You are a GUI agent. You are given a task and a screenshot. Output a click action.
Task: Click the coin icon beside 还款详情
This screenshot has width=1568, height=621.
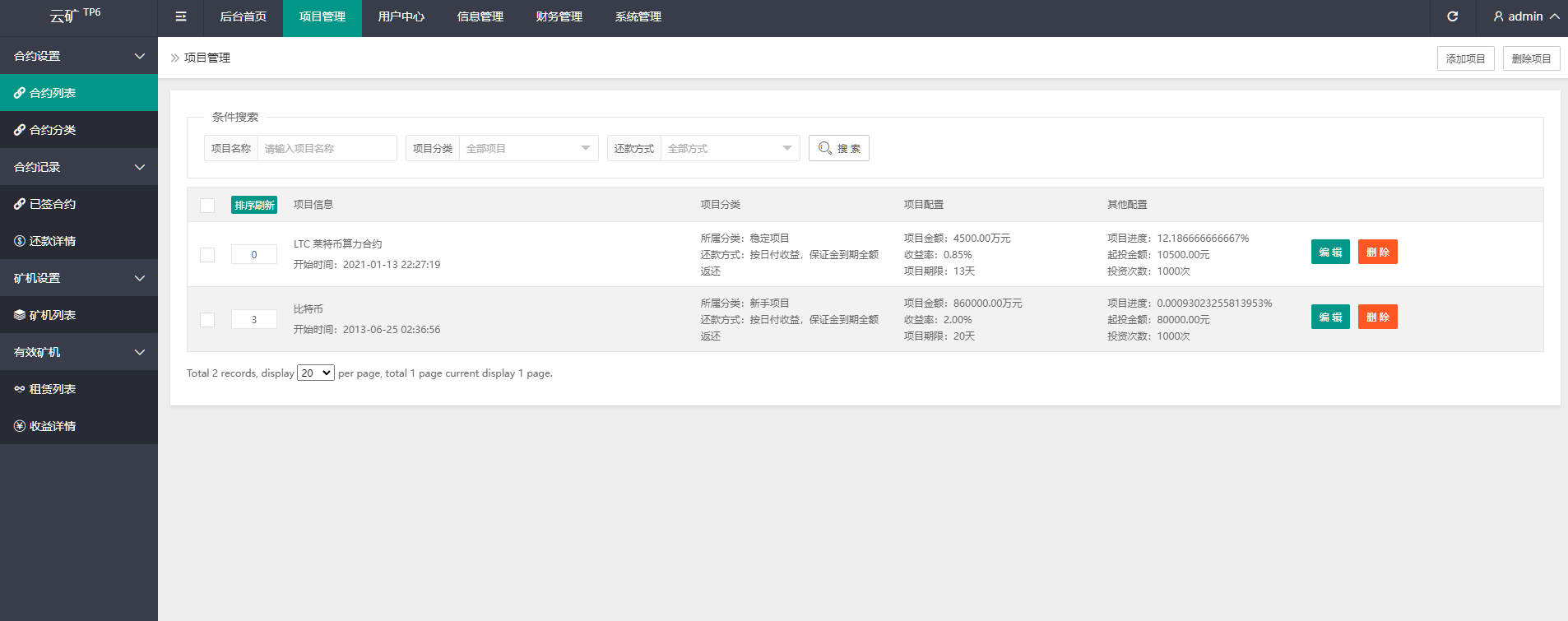20,241
